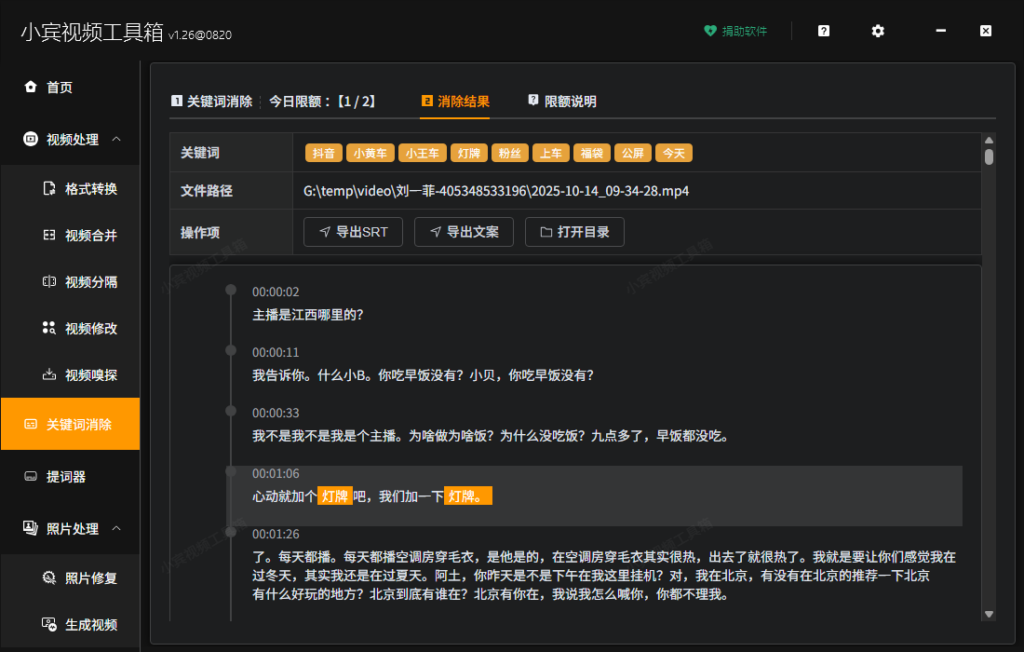Open 视频嗅探 video sniffing tool
Image resolution: width=1024 pixels, height=652 pixels.
point(90,376)
